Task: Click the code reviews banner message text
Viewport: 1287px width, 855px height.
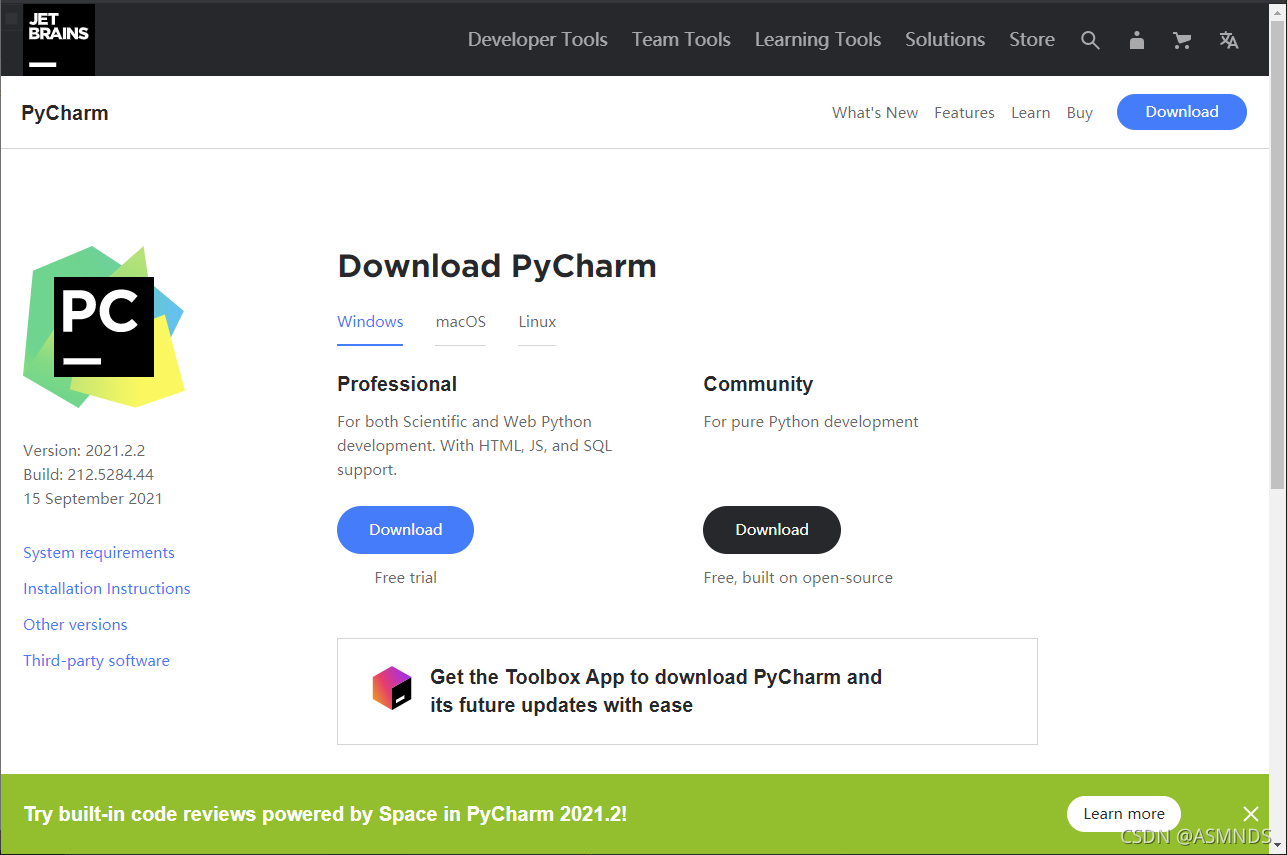Action: pos(326,814)
